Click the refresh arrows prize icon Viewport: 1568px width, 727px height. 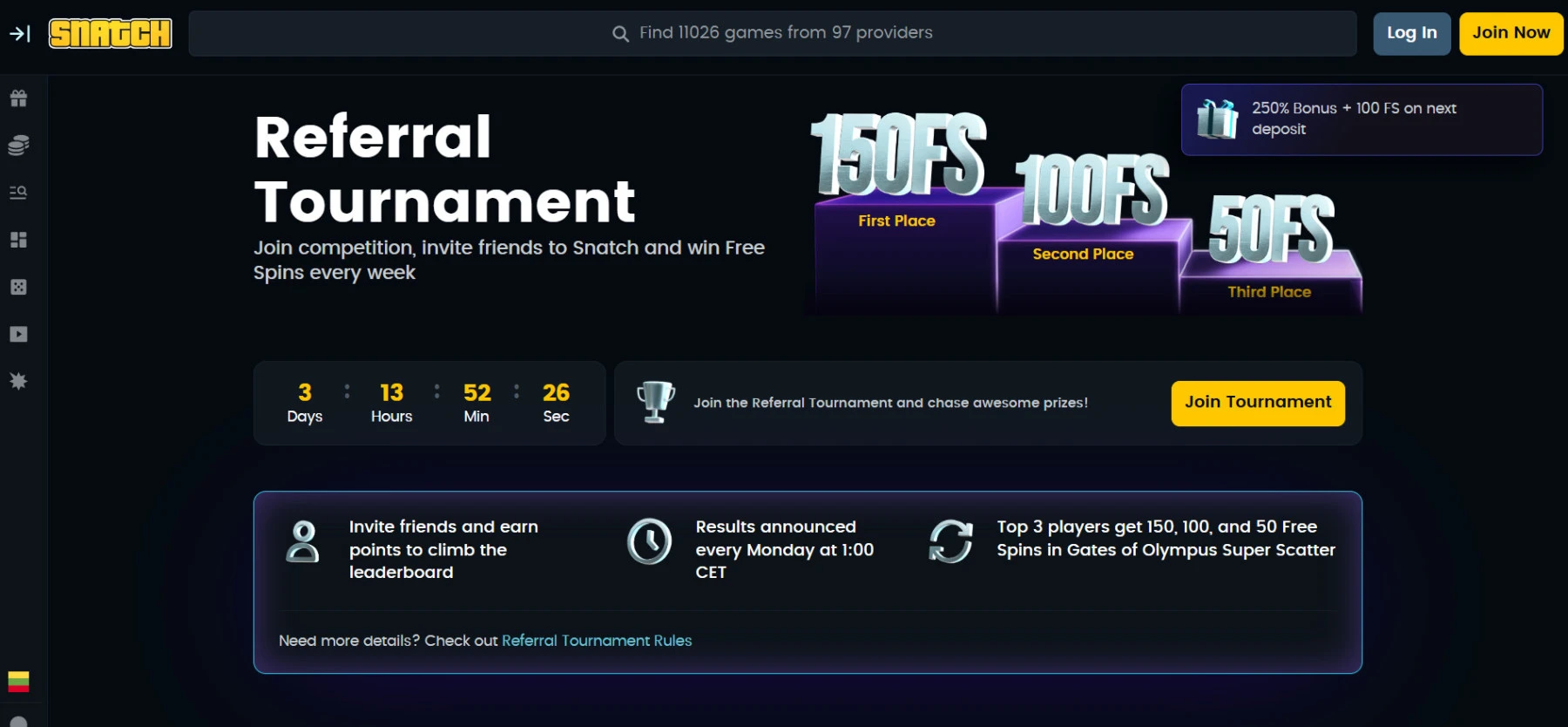950,541
